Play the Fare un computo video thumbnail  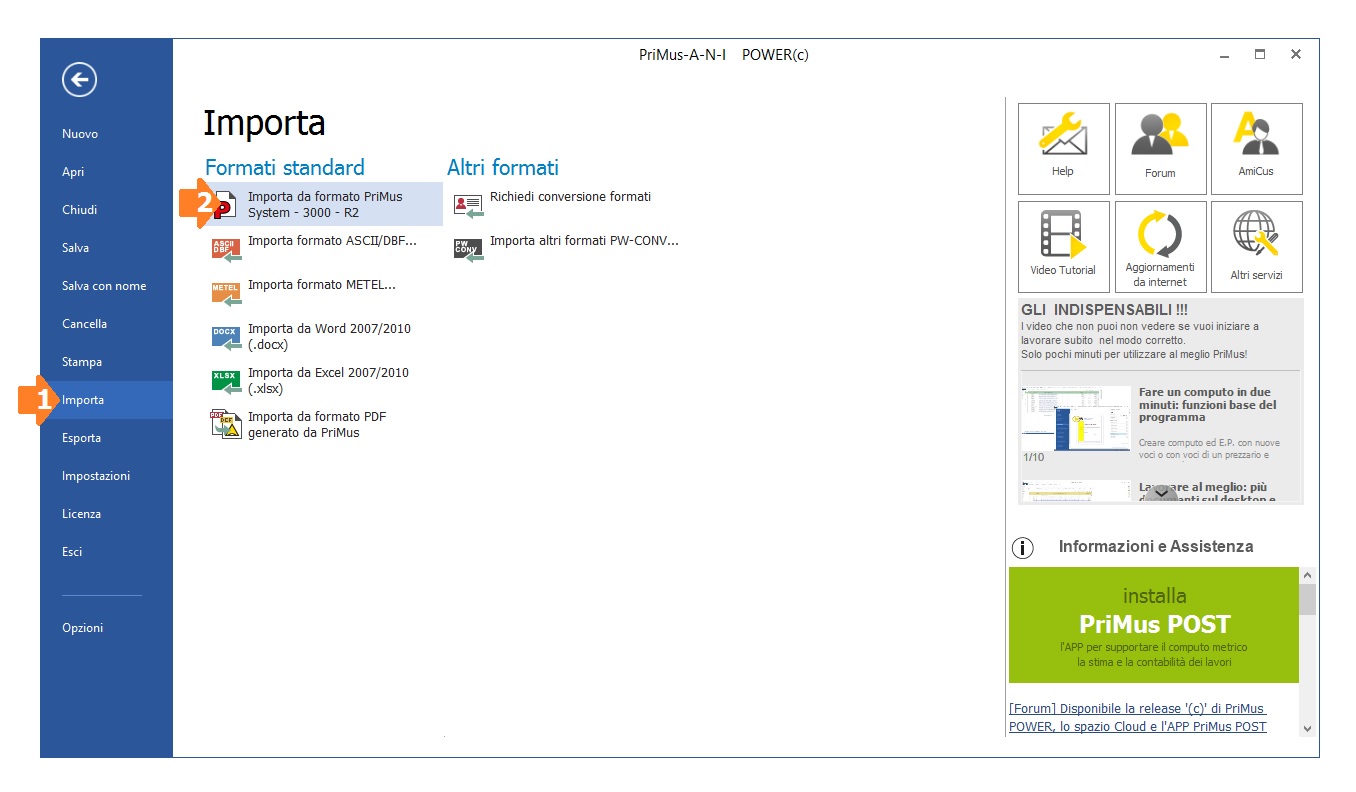[x=1075, y=419]
